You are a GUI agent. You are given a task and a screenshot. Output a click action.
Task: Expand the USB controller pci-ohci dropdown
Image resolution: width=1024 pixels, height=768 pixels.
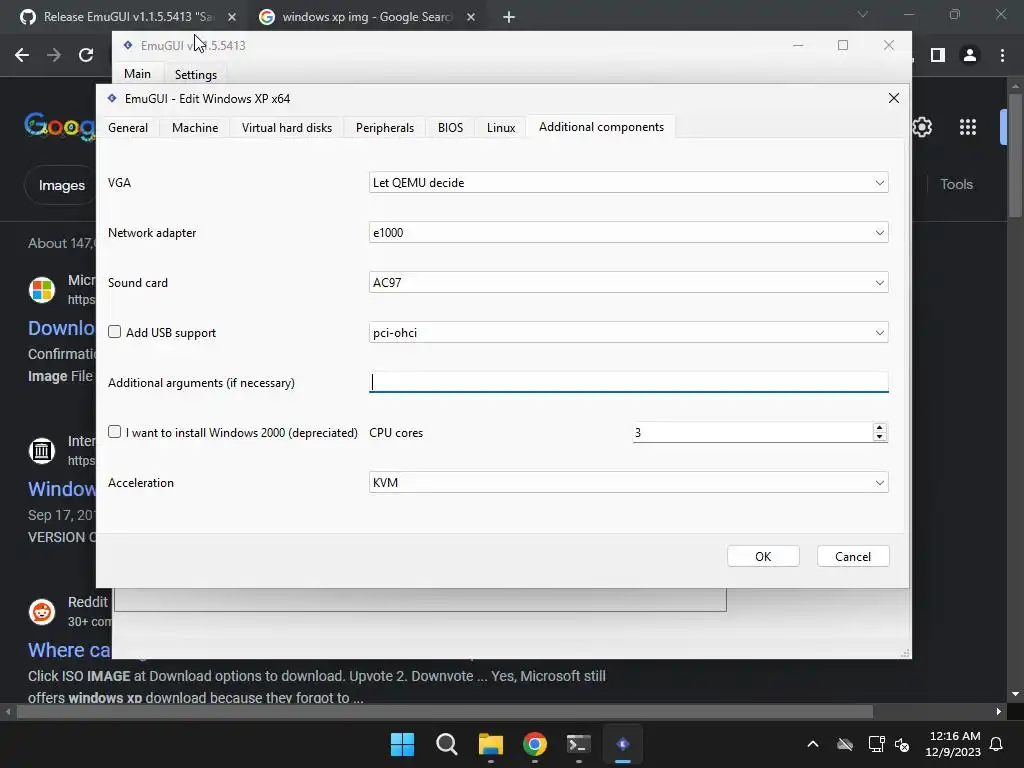click(628, 333)
